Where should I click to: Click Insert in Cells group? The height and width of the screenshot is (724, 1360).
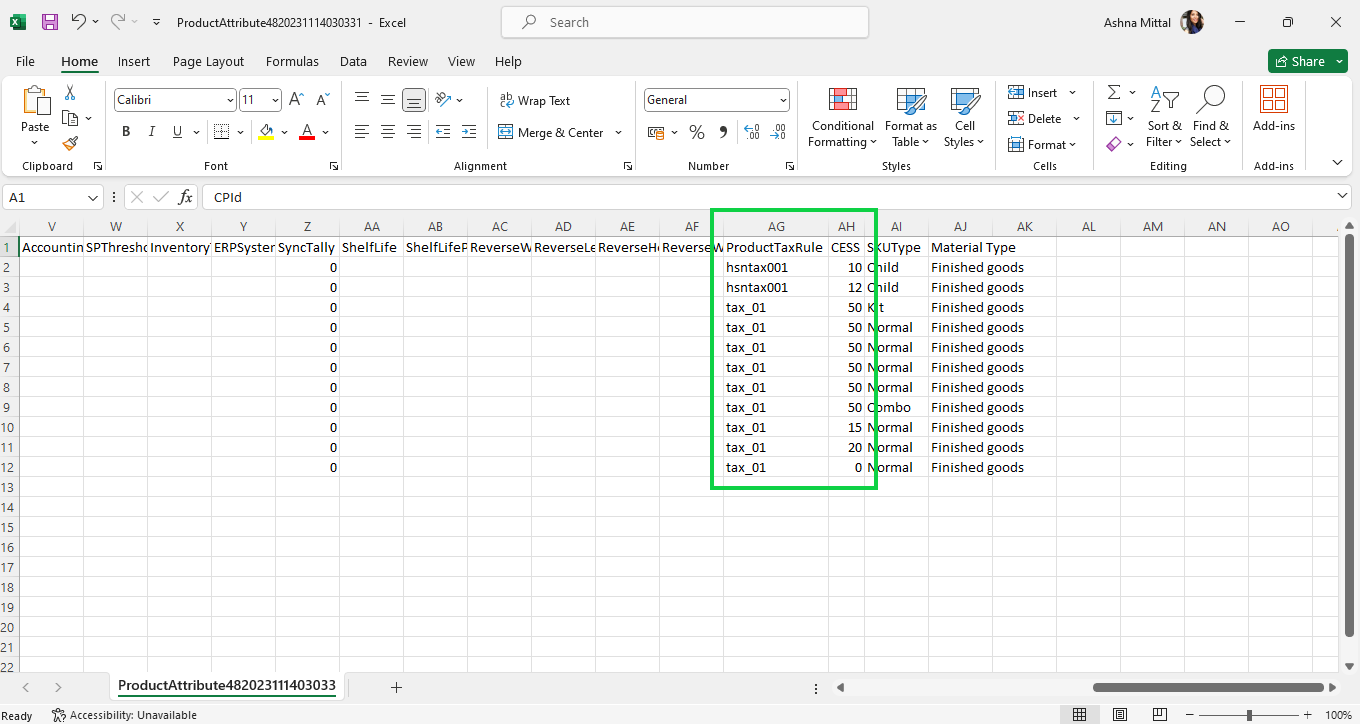coord(1041,92)
